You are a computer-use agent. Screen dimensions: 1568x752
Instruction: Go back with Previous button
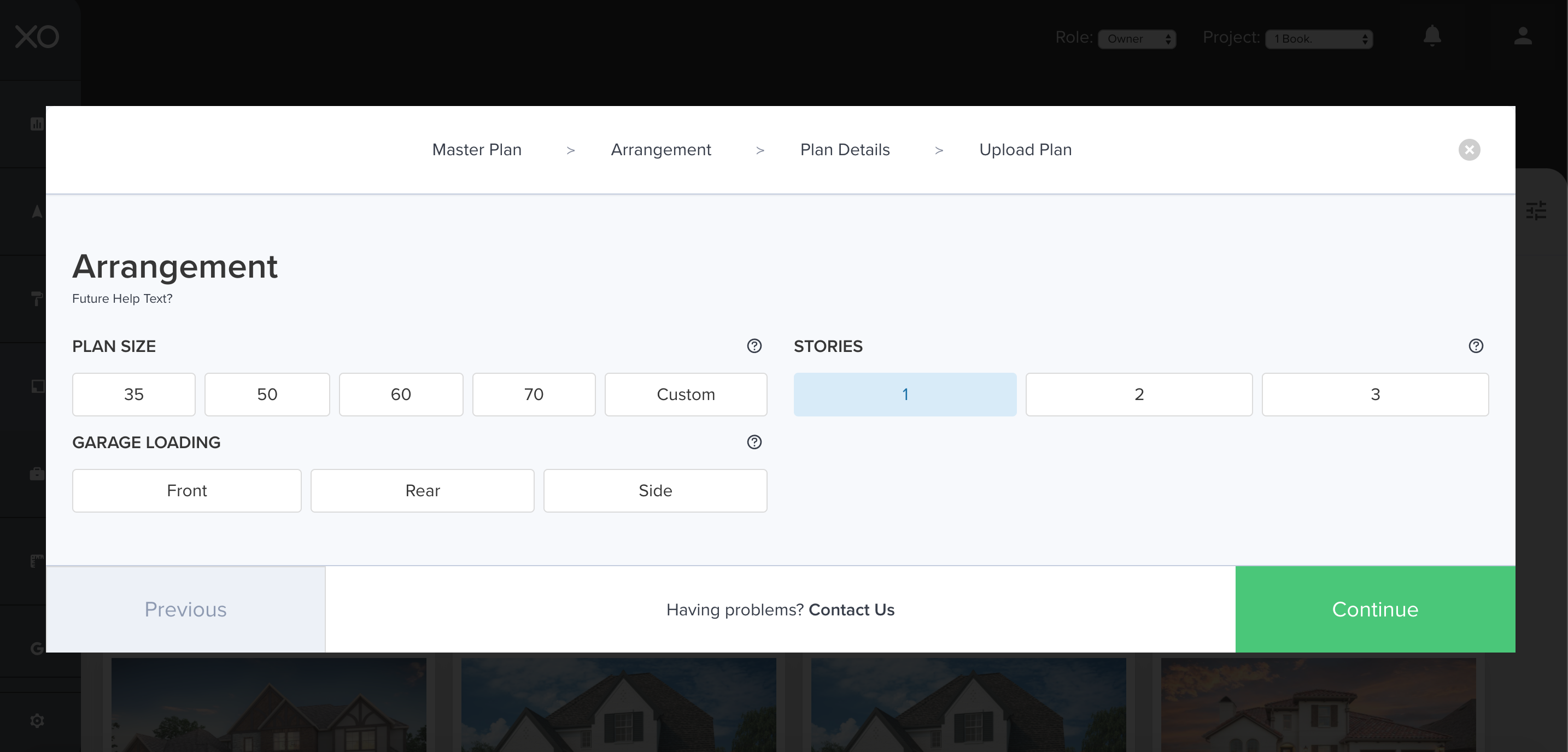185,609
